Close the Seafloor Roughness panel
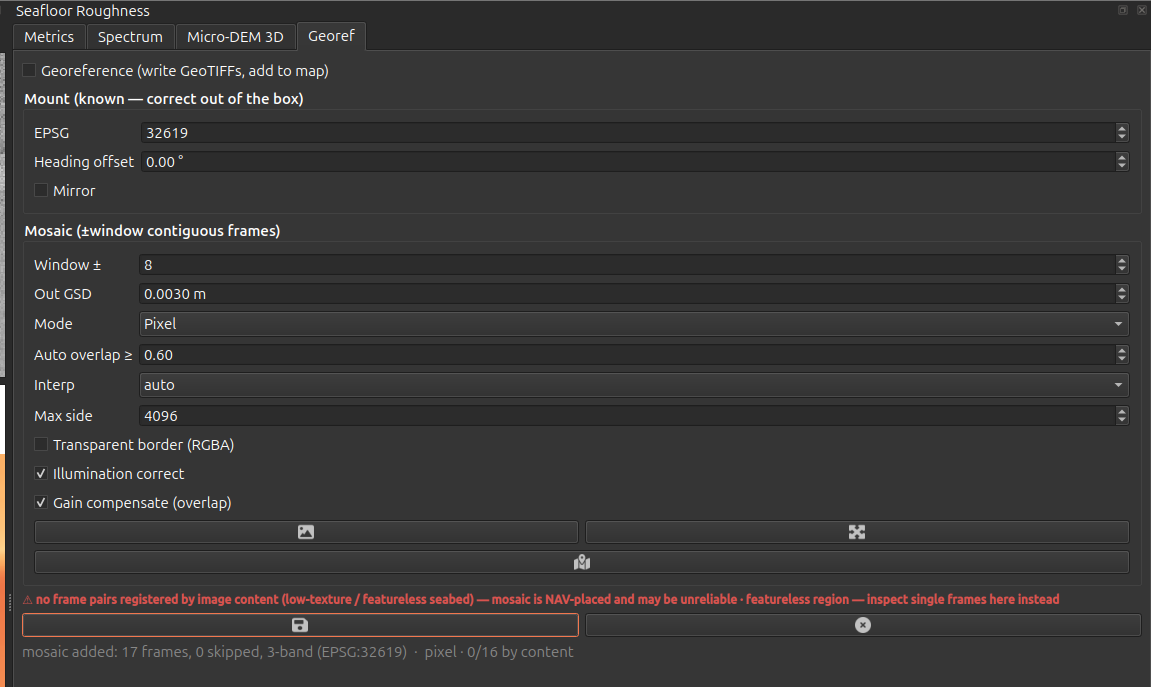 (1141, 10)
